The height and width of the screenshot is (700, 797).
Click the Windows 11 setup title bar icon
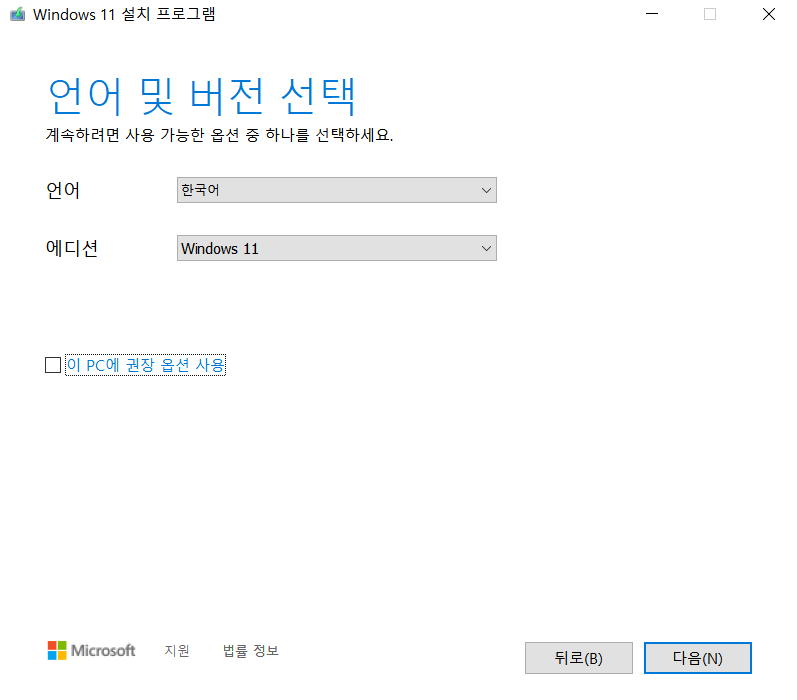(17, 14)
